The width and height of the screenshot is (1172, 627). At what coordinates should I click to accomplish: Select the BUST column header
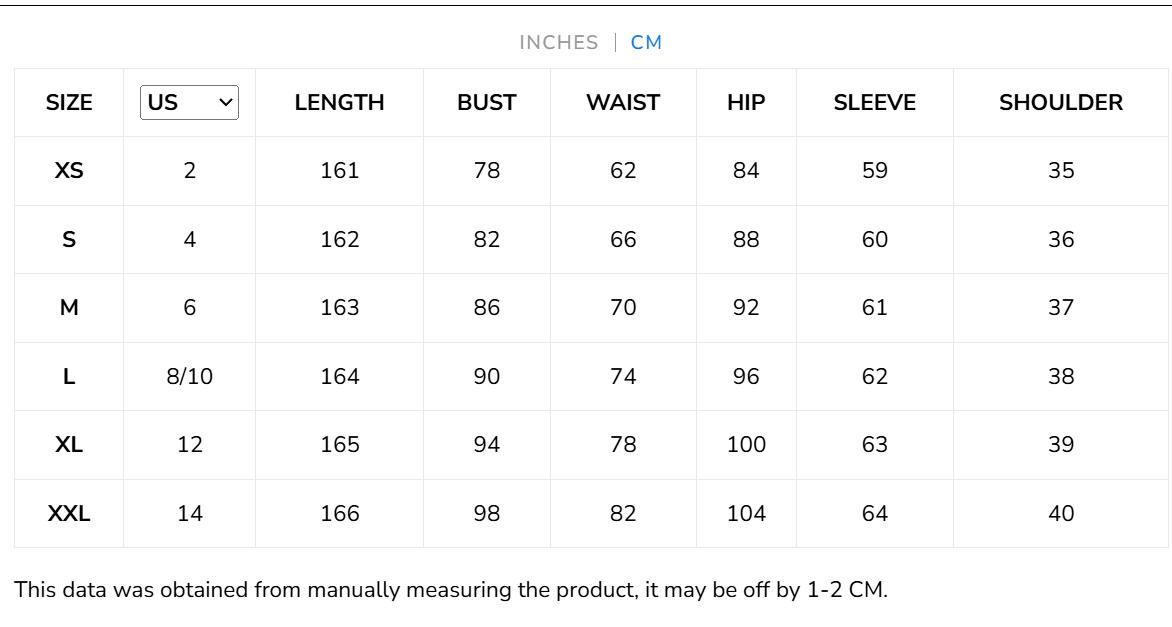click(x=487, y=102)
